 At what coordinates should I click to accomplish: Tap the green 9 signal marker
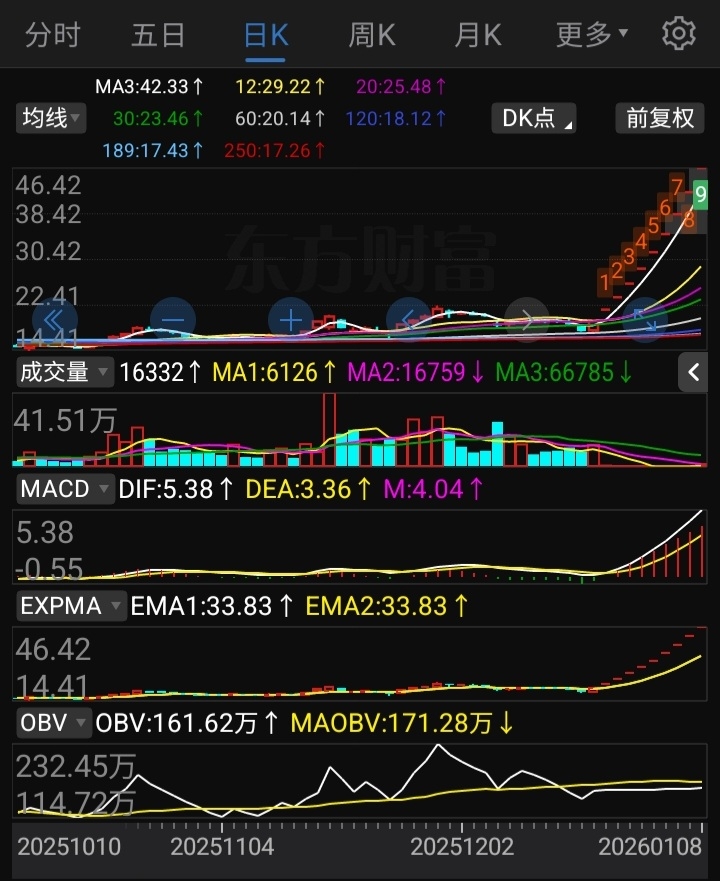click(x=700, y=194)
